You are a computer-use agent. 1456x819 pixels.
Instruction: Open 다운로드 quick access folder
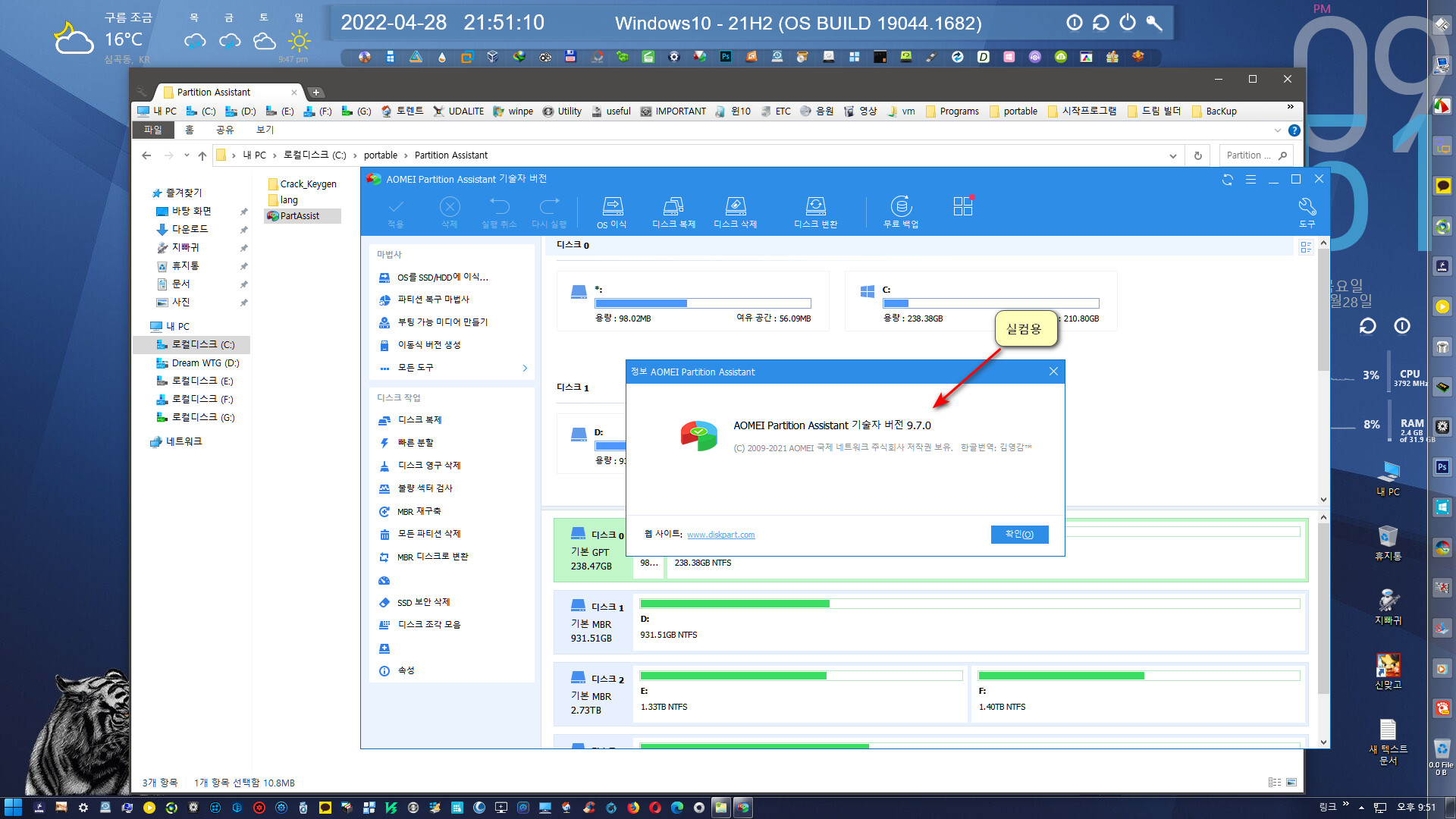coord(182,229)
